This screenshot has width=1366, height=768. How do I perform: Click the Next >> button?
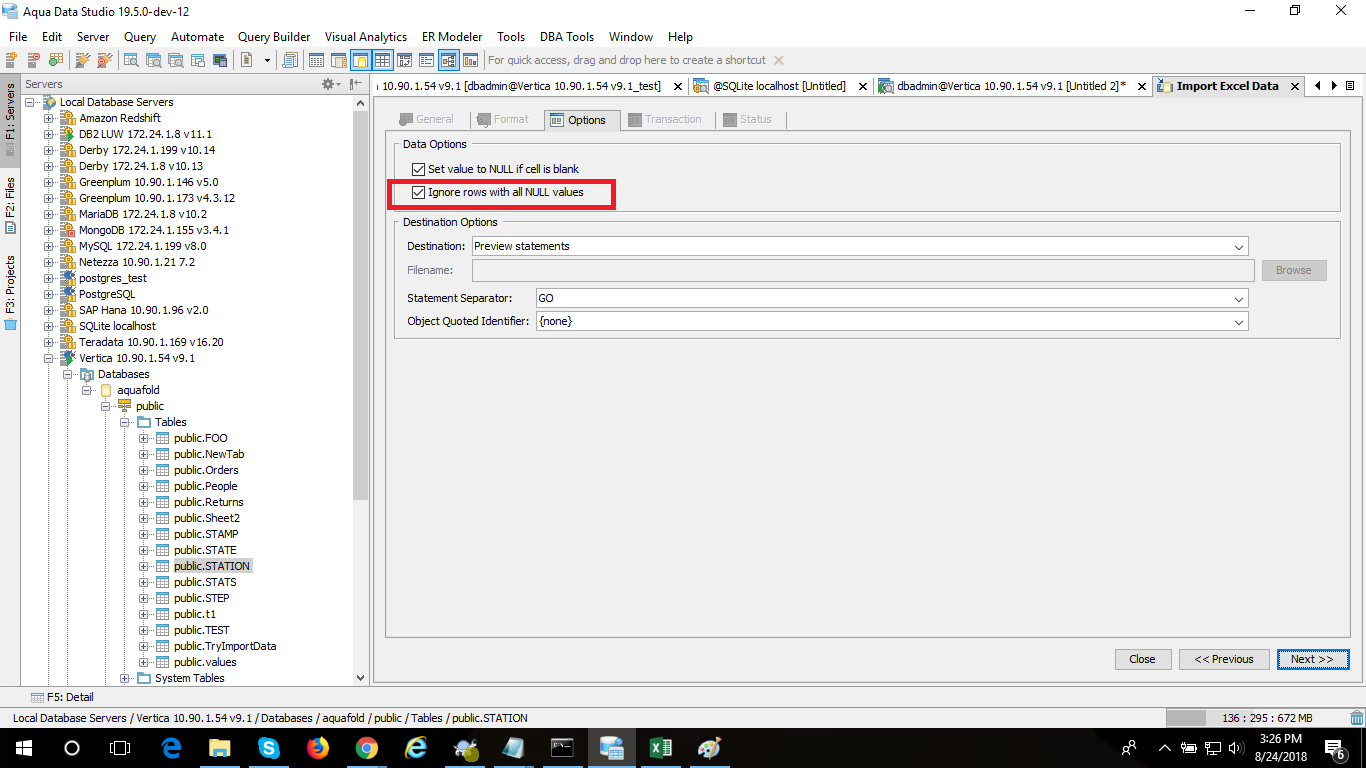(1312, 659)
